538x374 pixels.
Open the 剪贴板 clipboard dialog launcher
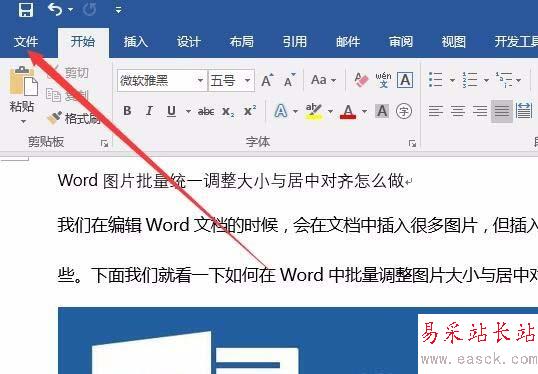tap(105, 144)
